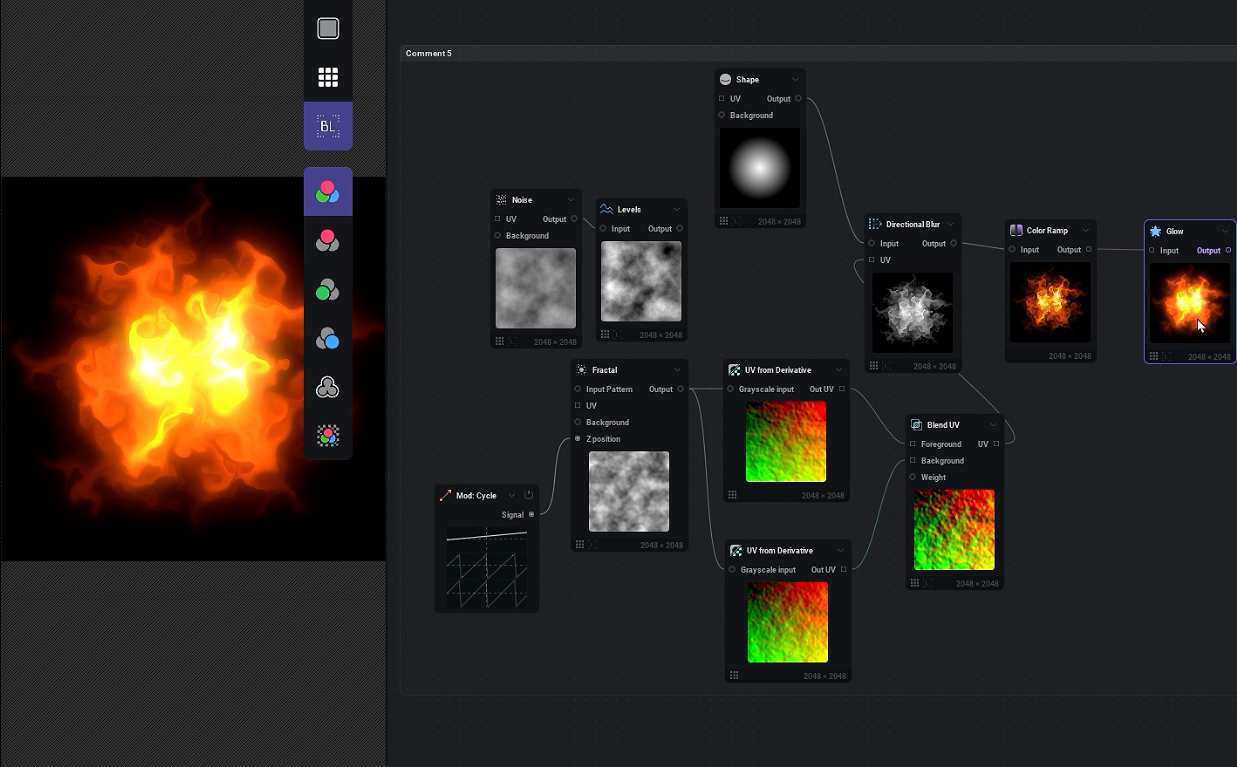Screen dimensions: 1237x767
Task: Show only the red channel
Action: pyautogui.click(x=328, y=240)
